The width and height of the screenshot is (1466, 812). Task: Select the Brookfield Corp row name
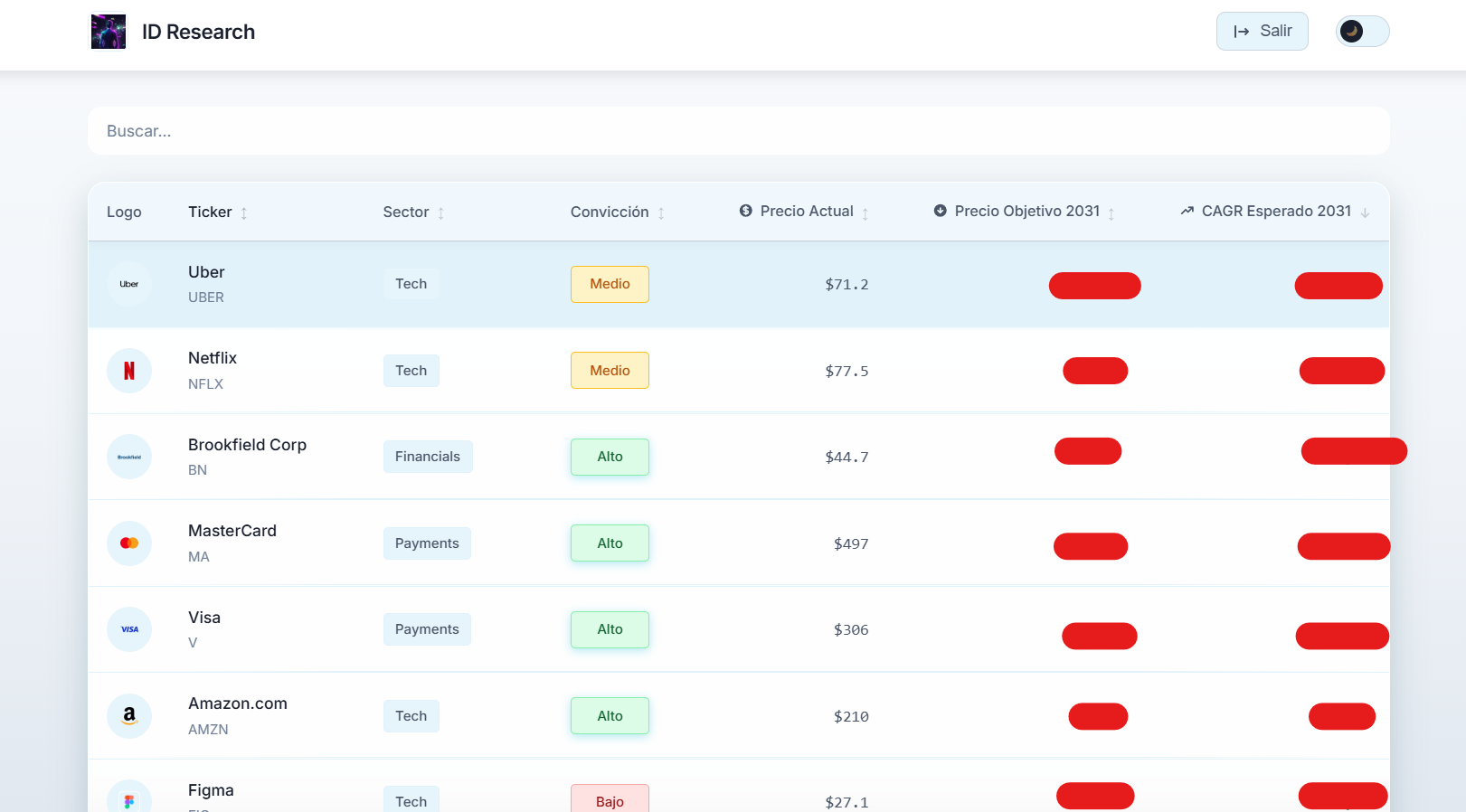click(247, 445)
